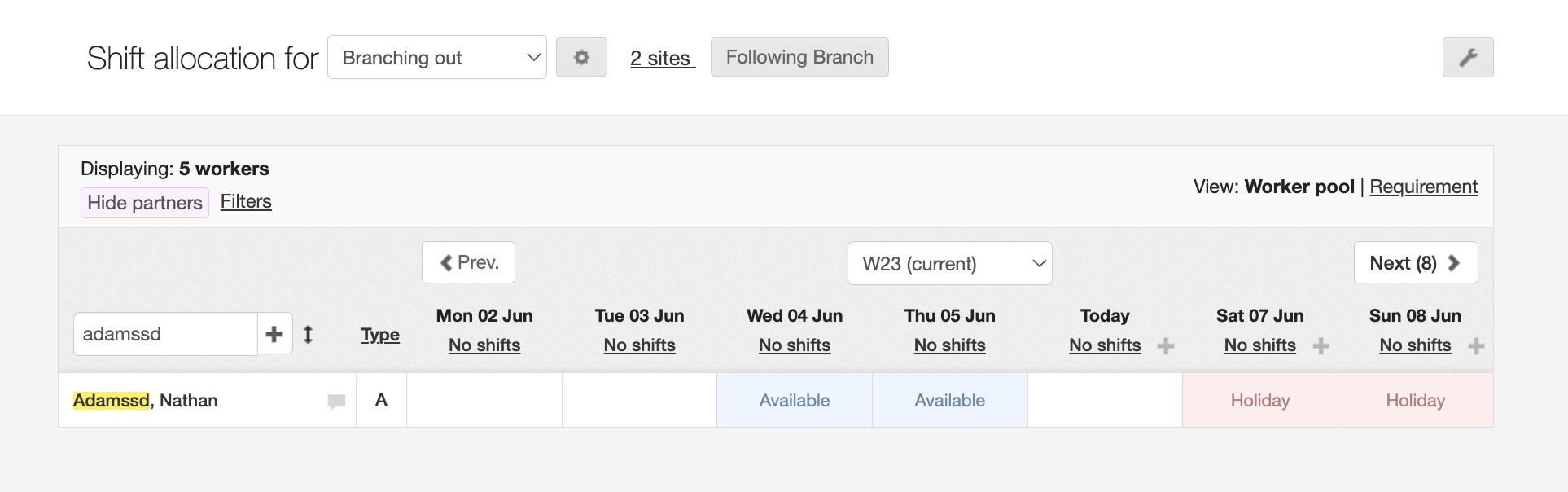Go to next week with Next (8)

(x=1415, y=263)
